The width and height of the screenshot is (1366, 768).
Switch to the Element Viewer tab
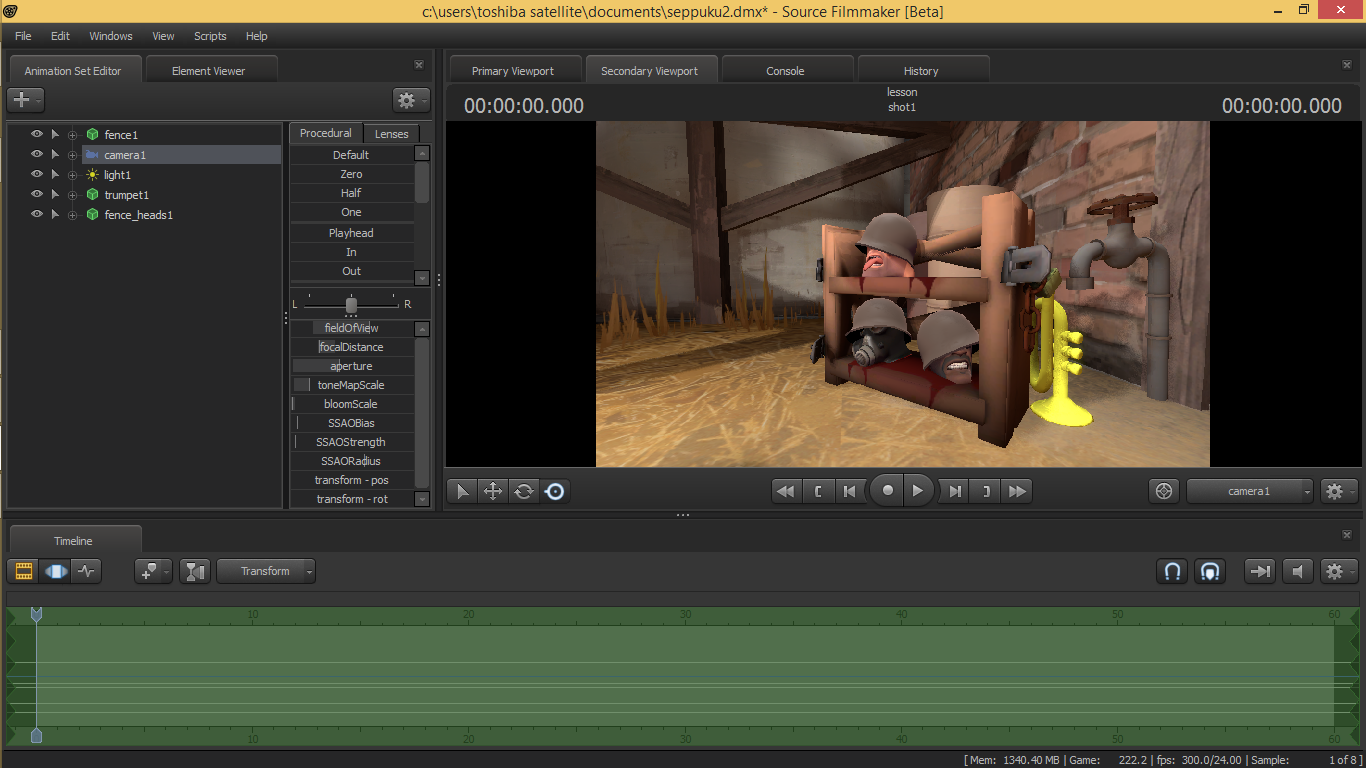coord(208,70)
